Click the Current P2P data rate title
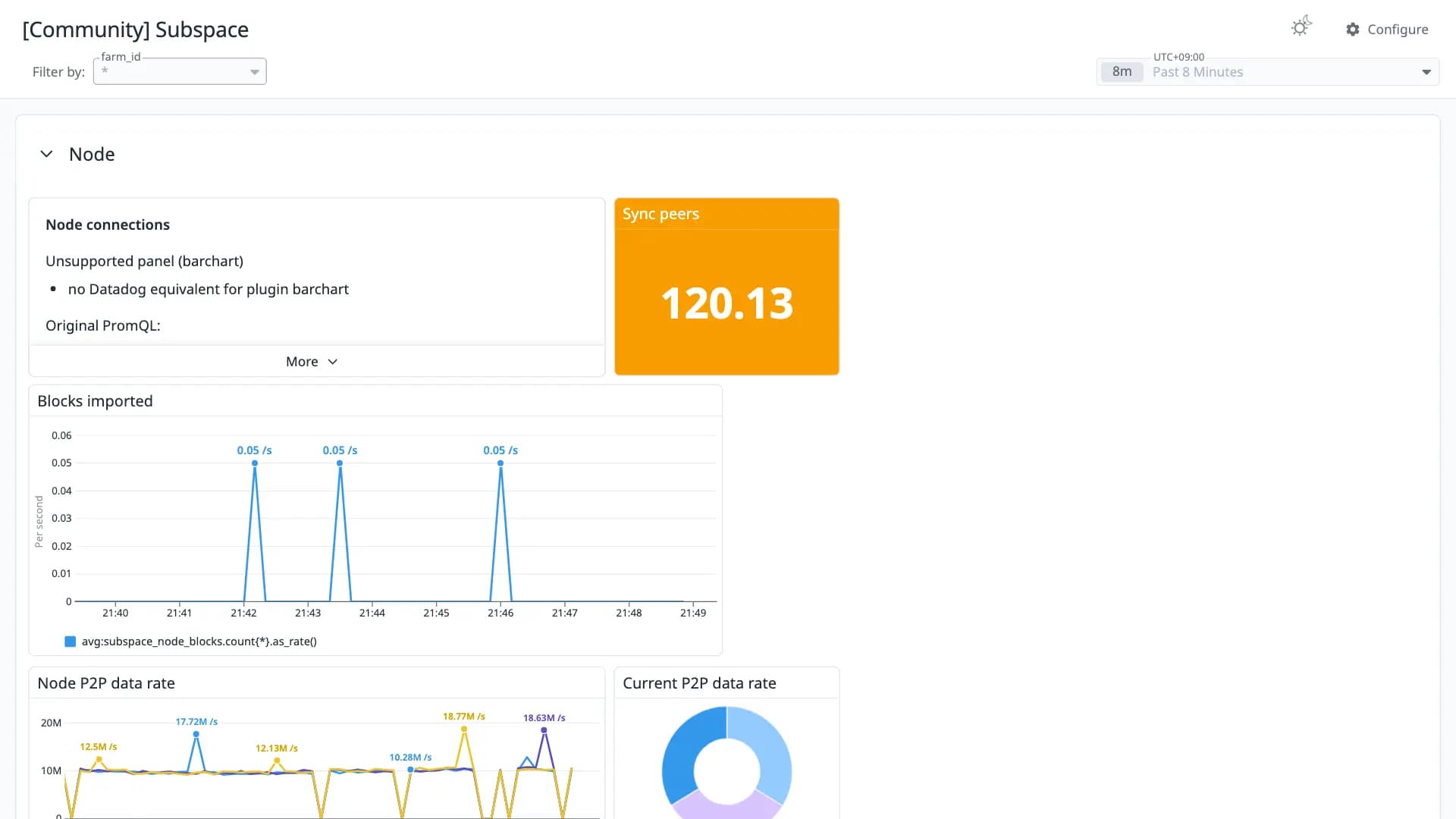Image resolution: width=1456 pixels, height=819 pixels. (x=699, y=683)
